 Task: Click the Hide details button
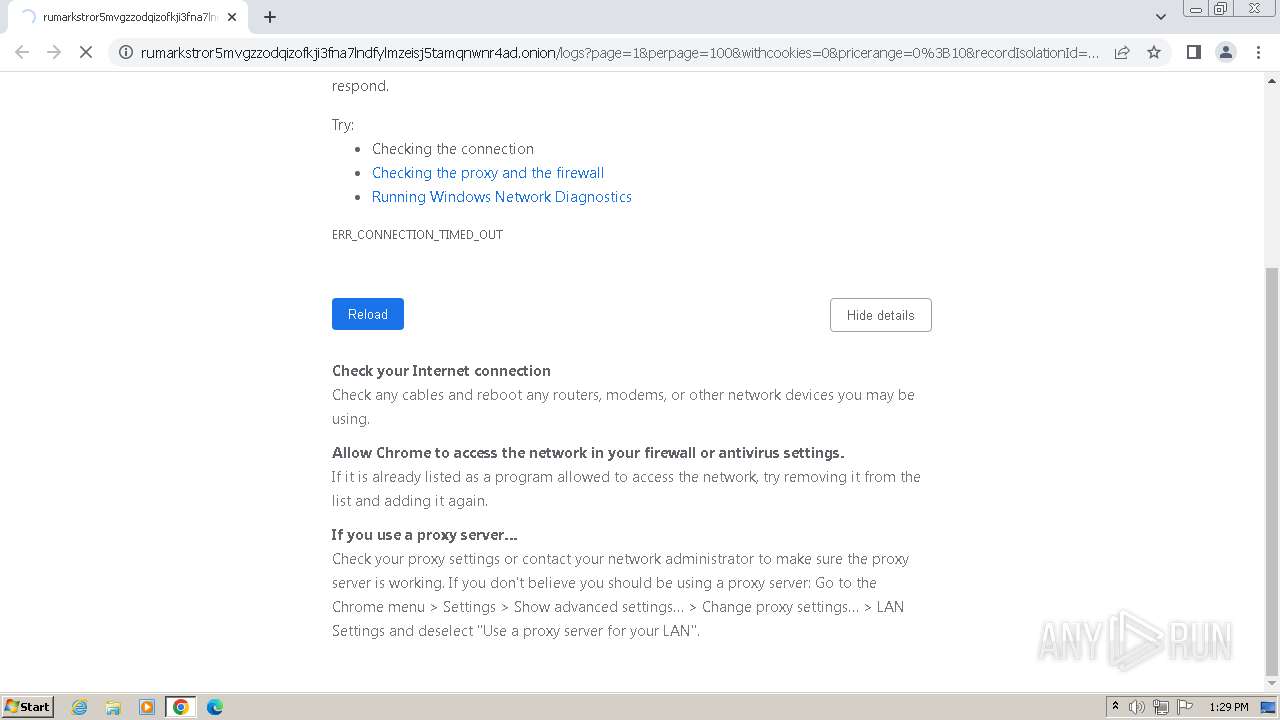pyautogui.click(x=880, y=315)
